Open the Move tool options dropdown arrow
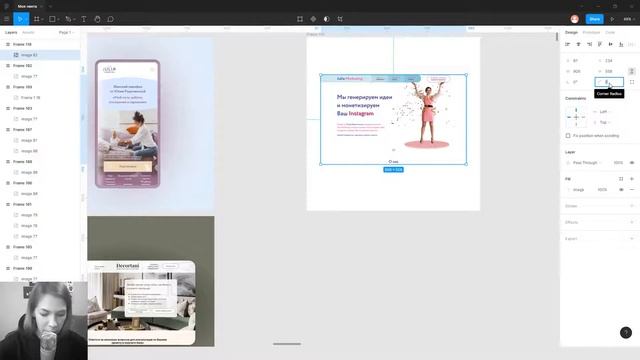 point(26,19)
